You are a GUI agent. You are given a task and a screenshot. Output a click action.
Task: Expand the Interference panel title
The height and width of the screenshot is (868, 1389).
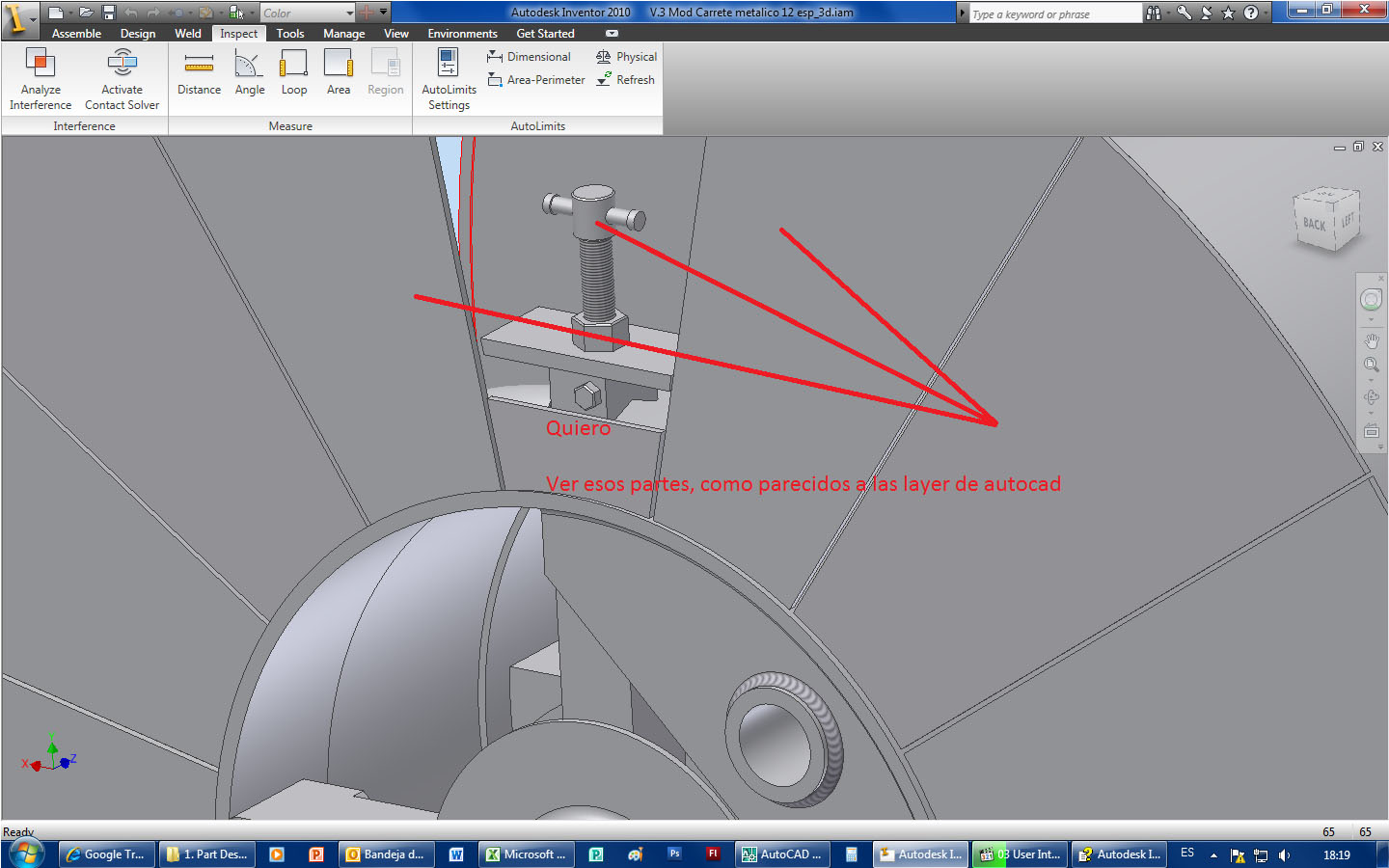84,126
